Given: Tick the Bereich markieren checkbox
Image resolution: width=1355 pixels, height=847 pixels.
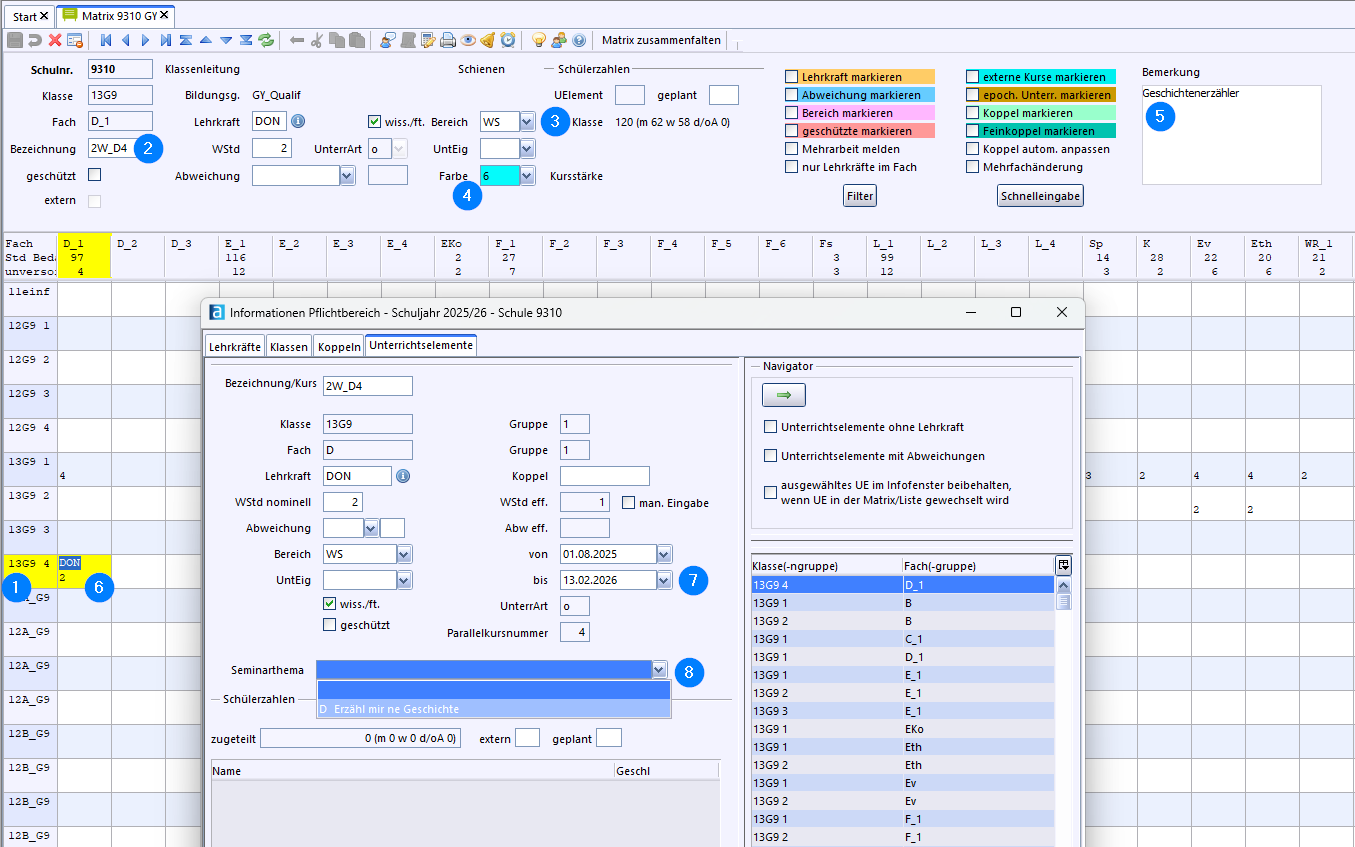Looking at the screenshot, I should (x=791, y=113).
